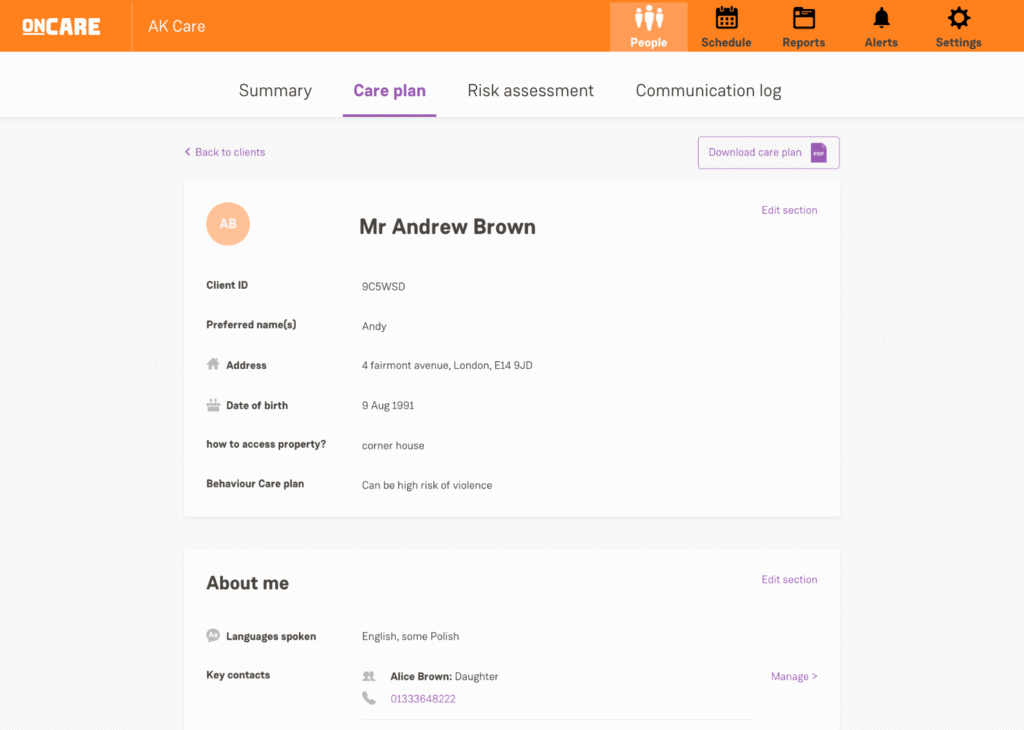Click the AK Care organisation name
This screenshot has height=730, width=1024.
click(176, 26)
